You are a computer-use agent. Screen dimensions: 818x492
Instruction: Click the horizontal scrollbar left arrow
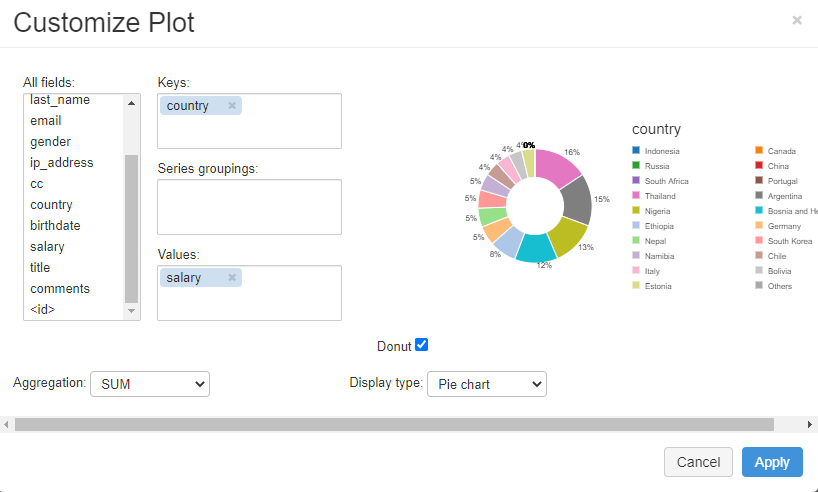7,425
